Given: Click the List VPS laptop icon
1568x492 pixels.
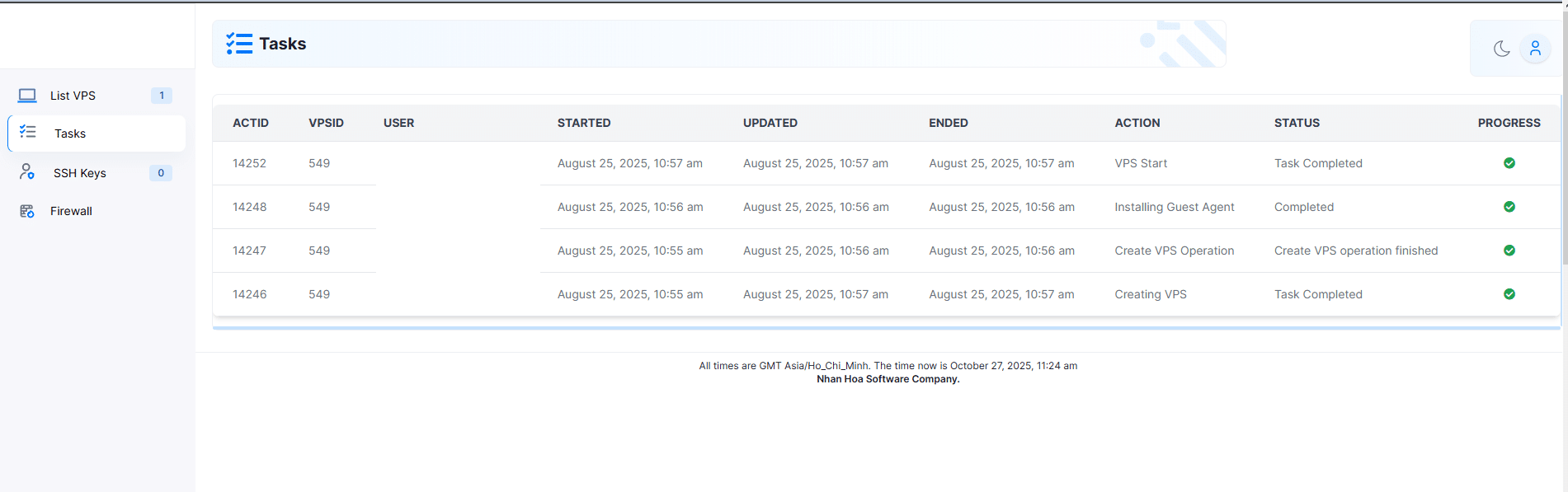Looking at the screenshot, I should [x=27, y=96].
